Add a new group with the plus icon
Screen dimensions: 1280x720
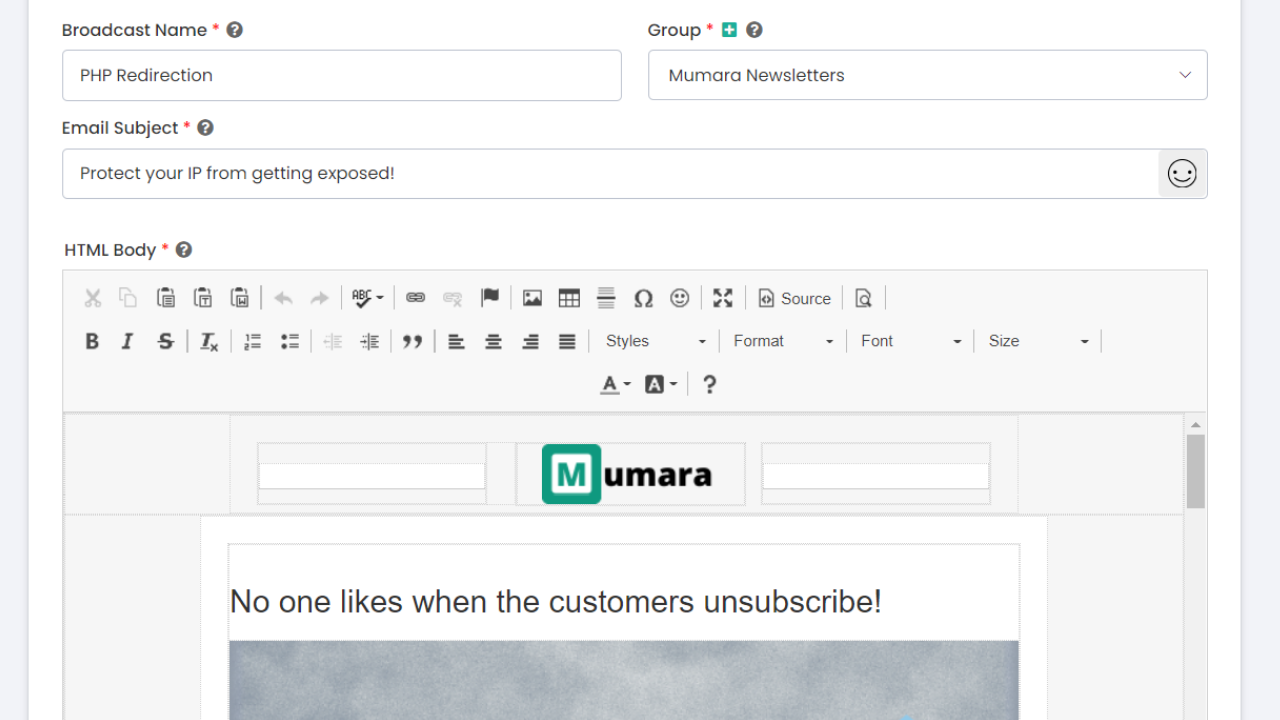coord(729,30)
